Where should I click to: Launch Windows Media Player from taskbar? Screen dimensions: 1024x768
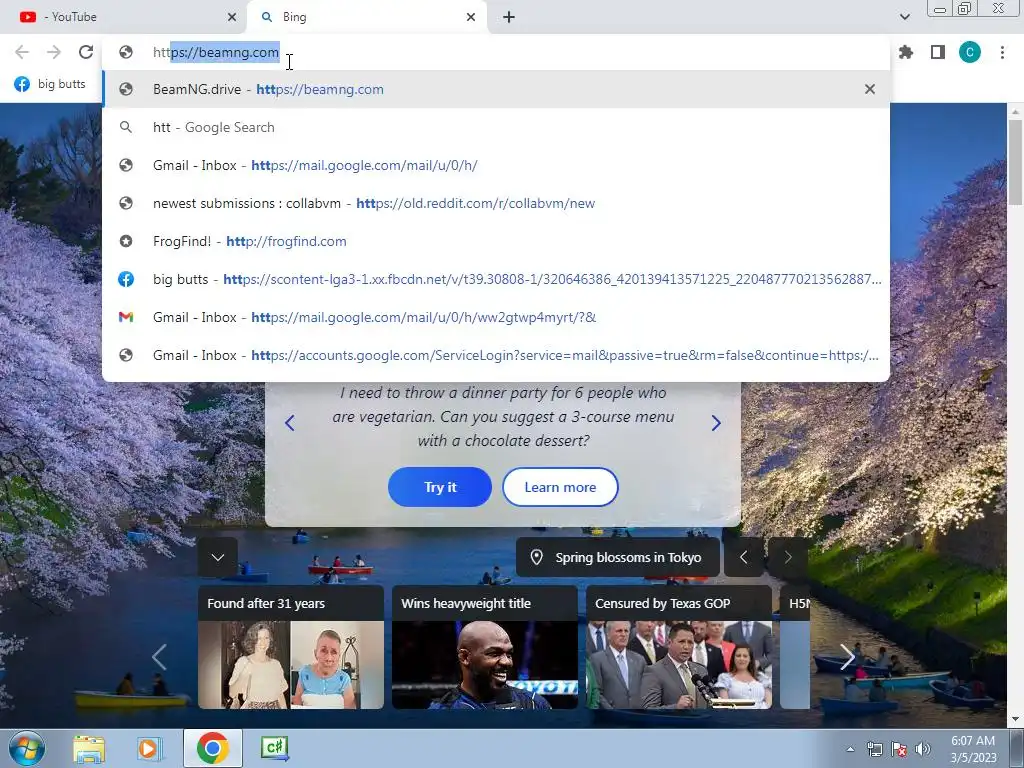coord(149,748)
